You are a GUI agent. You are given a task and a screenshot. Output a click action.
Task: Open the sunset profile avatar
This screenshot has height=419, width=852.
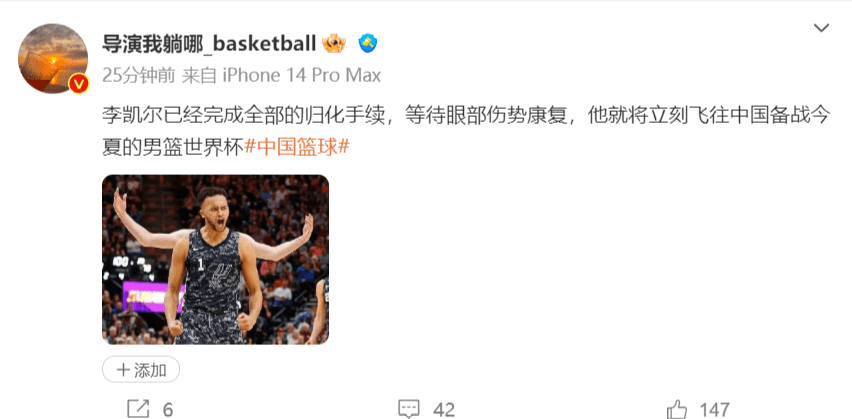[x=53, y=59]
